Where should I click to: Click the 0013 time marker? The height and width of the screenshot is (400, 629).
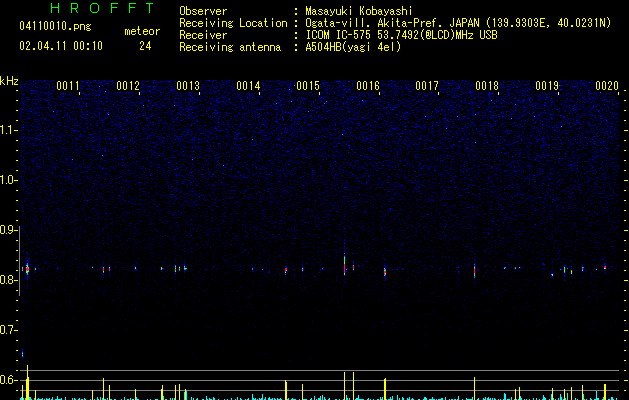[x=188, y=86]
